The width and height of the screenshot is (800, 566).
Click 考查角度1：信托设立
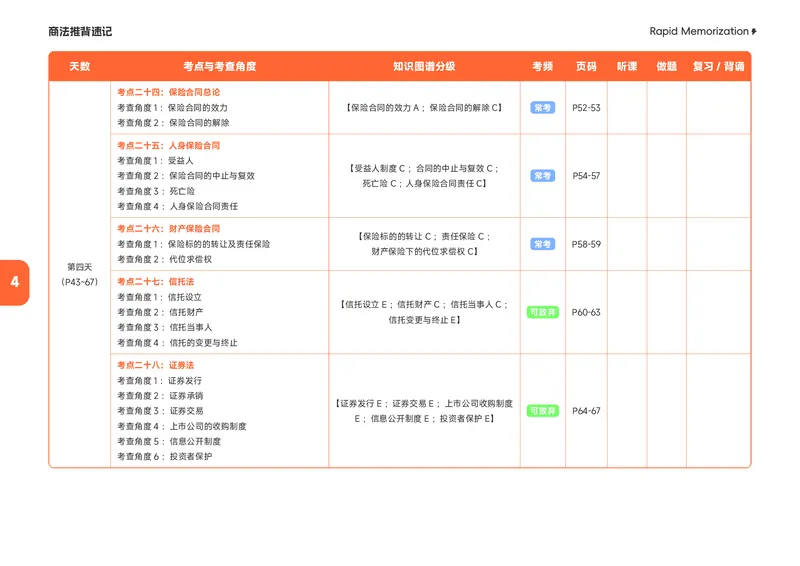[x=159, y=297]
